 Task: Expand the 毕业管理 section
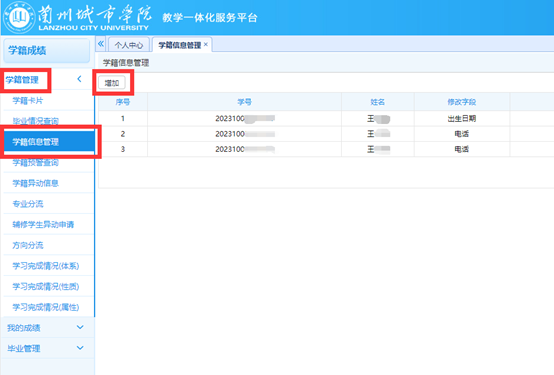(x=80, y=348)
